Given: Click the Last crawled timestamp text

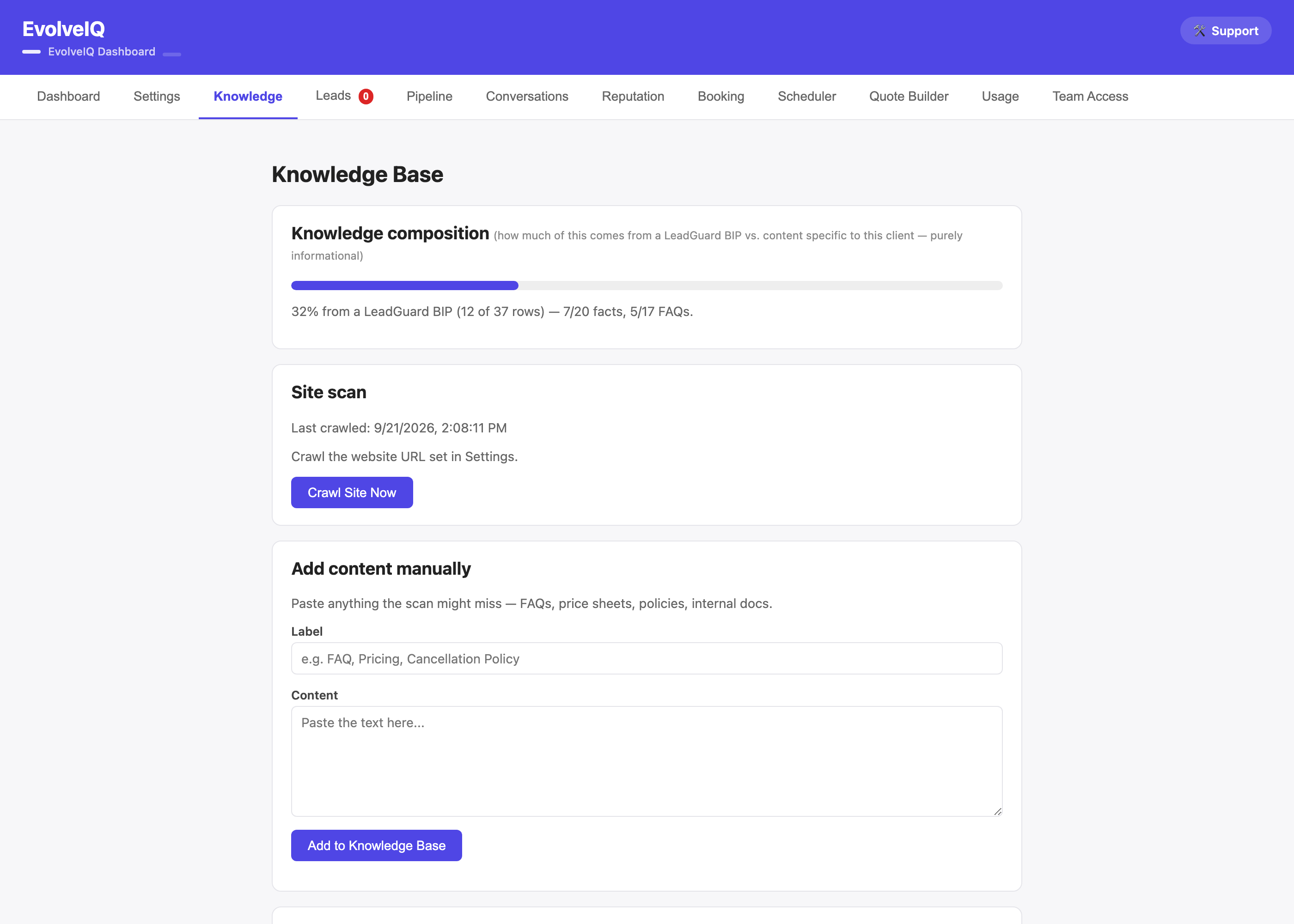Looking at the screenshot, I should click(x=399, y=428).
